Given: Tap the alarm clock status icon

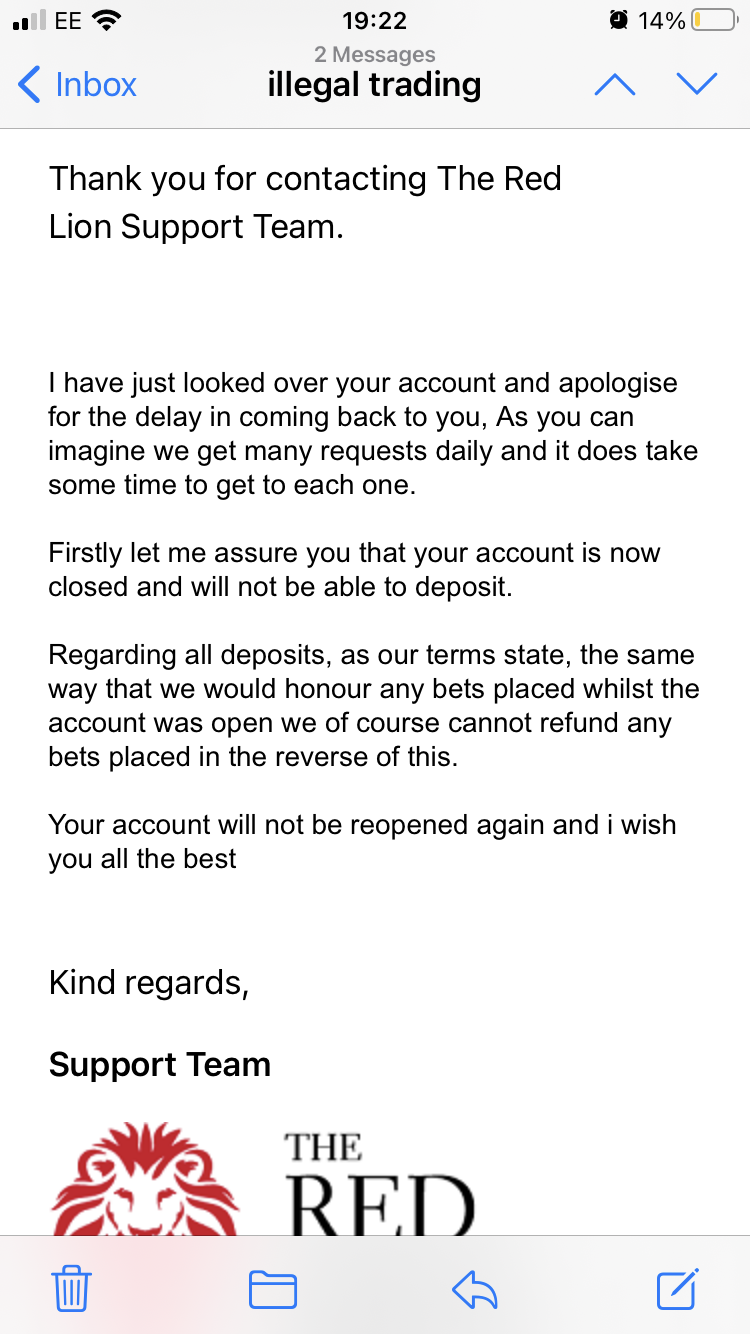Looking at the screenshot, I should 620,20.
